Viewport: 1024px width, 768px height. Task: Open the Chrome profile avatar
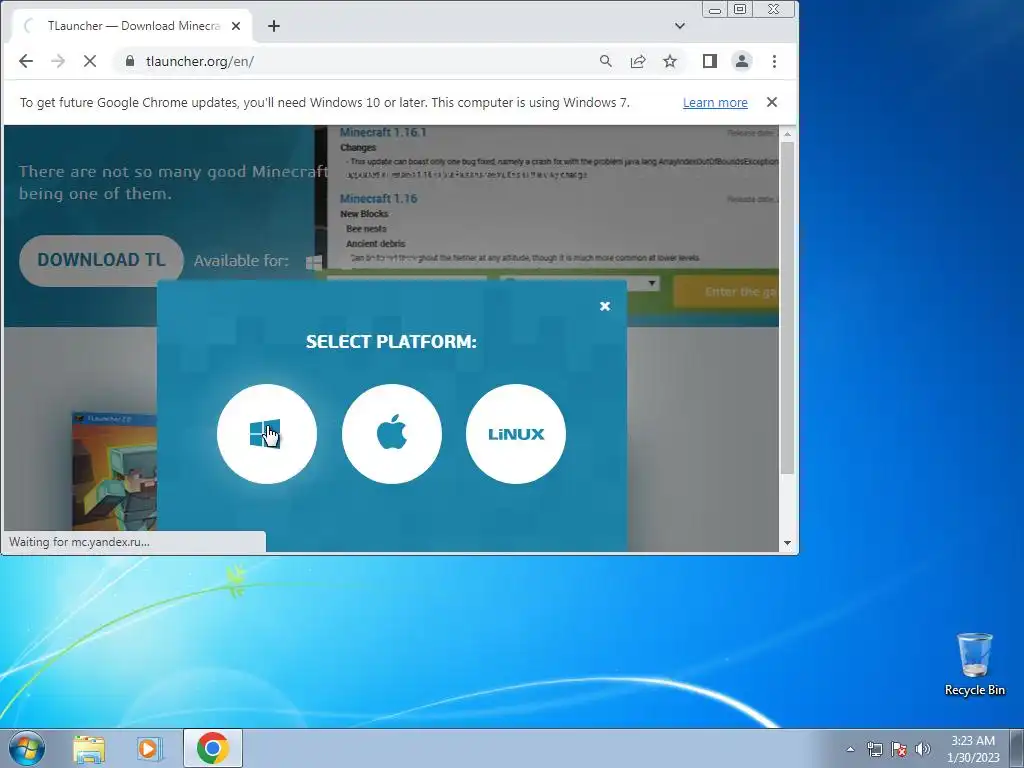pos(742,61)
